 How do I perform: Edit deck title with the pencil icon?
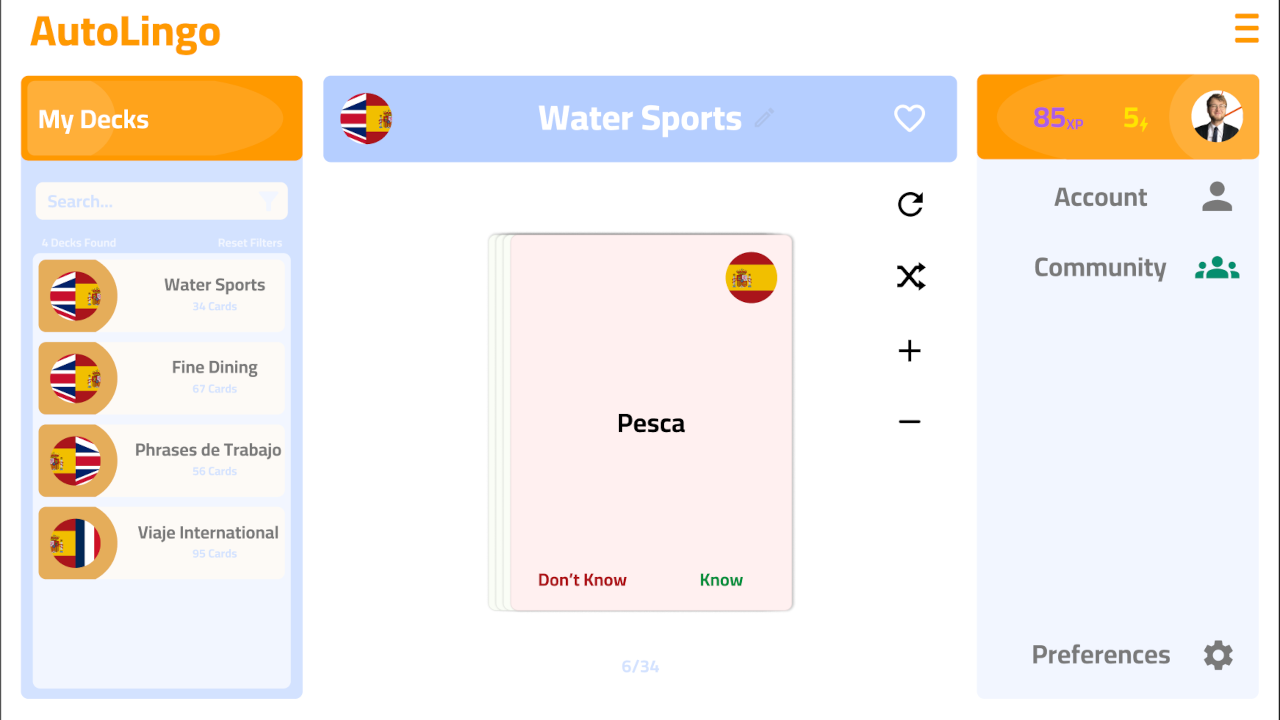coord(764,118)
